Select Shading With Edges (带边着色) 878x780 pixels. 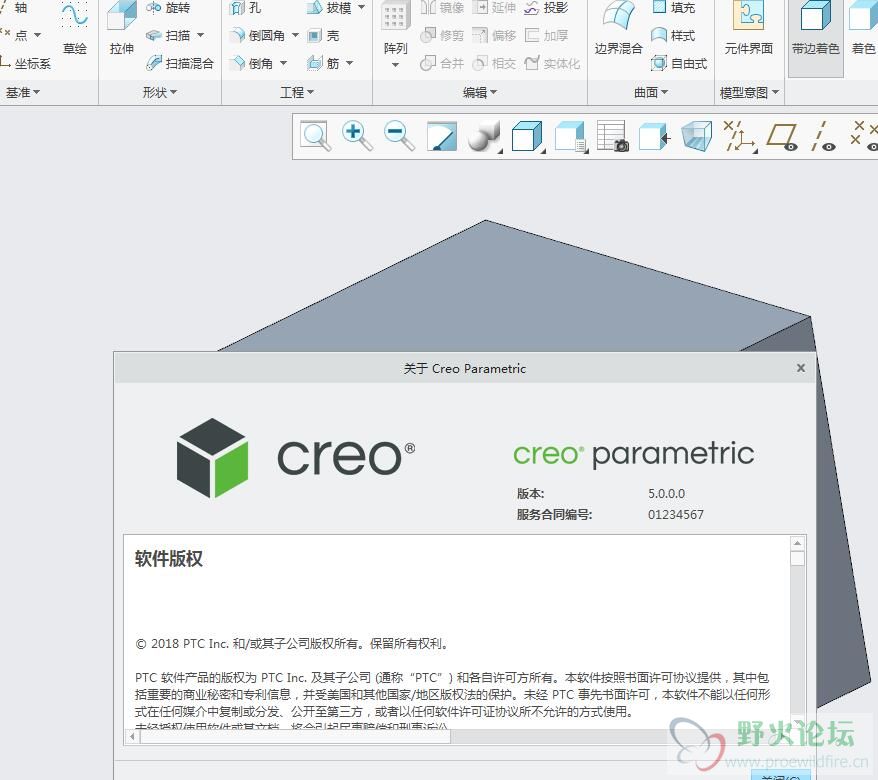815,37
